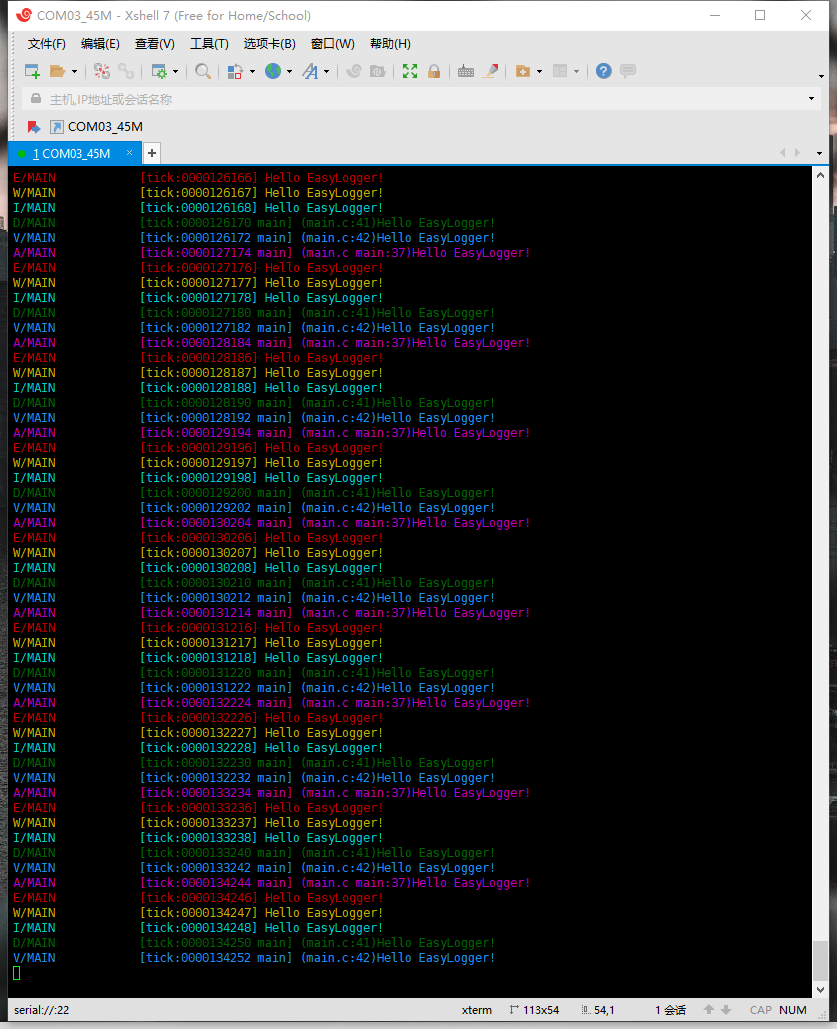This screenshot has width=837, height=1029.
Task: Open an existing session via folder icon
Action: point(58,71)
